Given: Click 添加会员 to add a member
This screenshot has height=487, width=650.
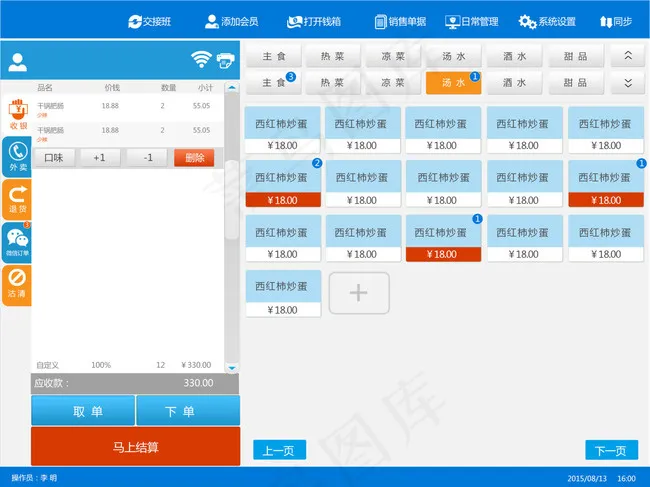Looking at the screenshot, I should coord(231,22).
